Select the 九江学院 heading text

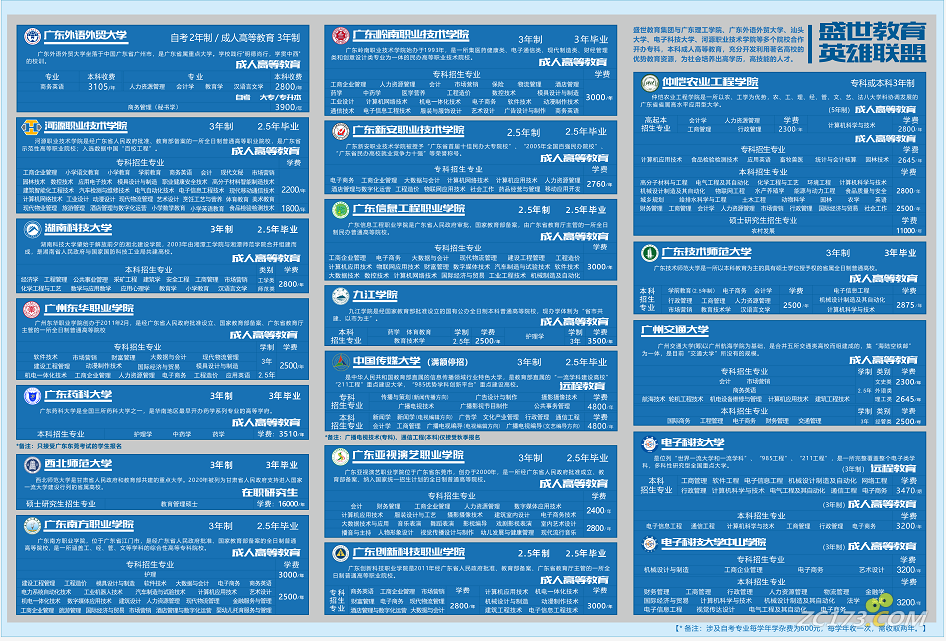click(x=375, y=295)
